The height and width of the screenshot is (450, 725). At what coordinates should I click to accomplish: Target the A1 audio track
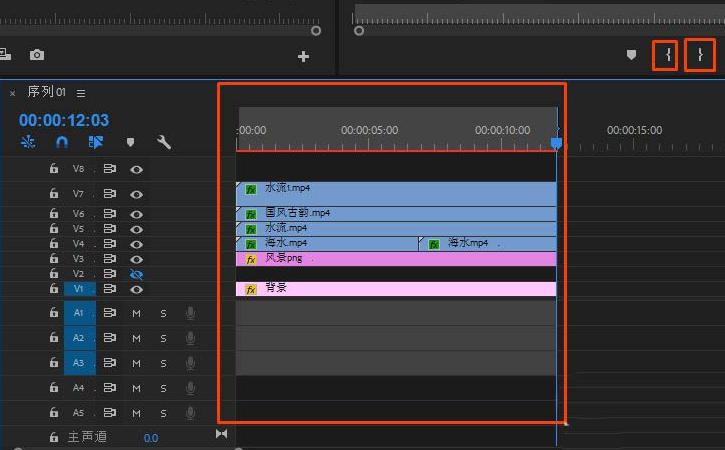pos(80,313)
